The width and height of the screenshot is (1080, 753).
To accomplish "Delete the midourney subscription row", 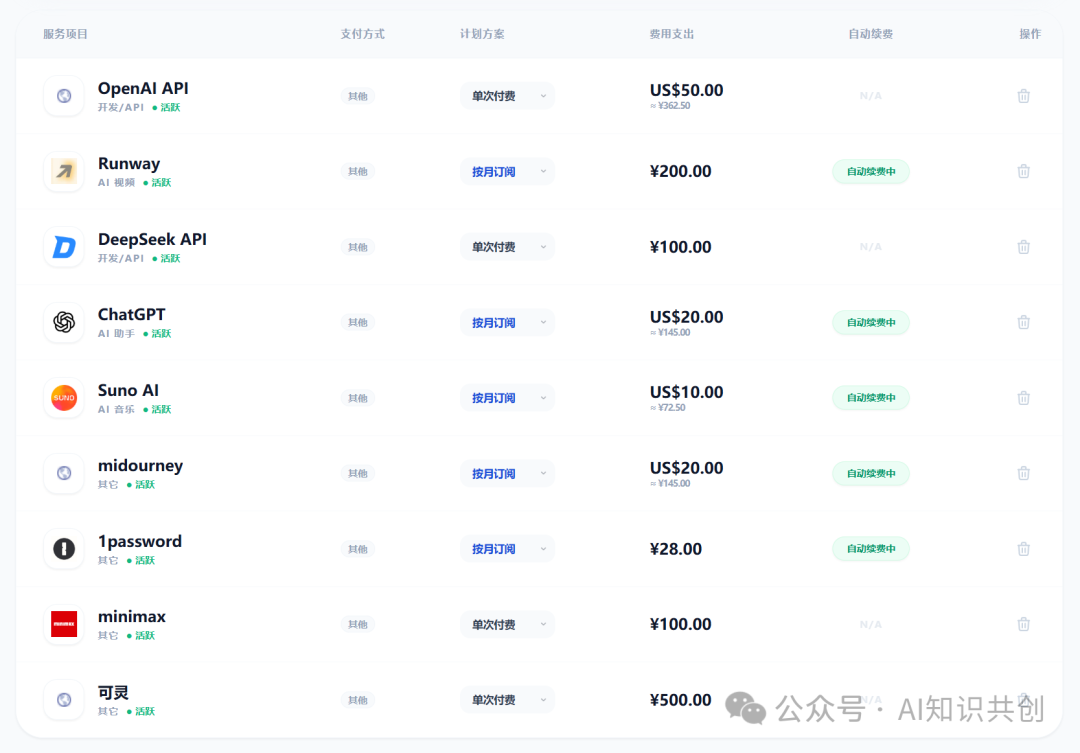I will click(x=1024, y=473).
